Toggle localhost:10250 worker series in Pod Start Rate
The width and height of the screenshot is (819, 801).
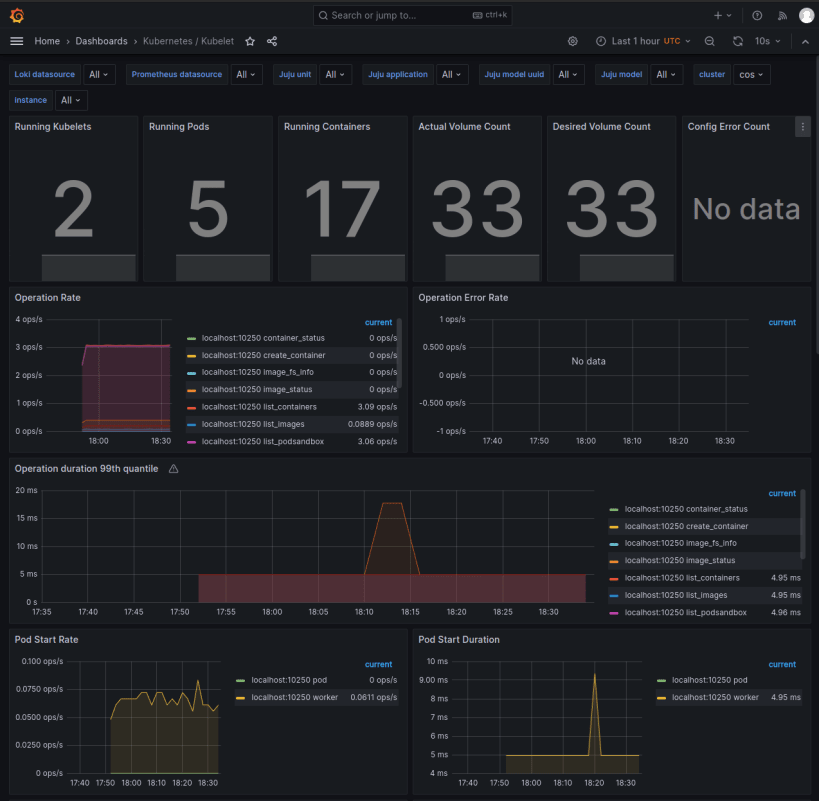[295, 697]
